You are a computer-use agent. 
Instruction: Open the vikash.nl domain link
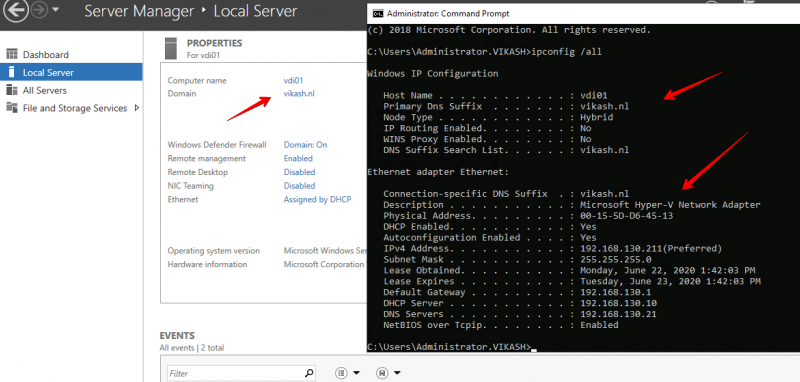(x=299, y=93)
